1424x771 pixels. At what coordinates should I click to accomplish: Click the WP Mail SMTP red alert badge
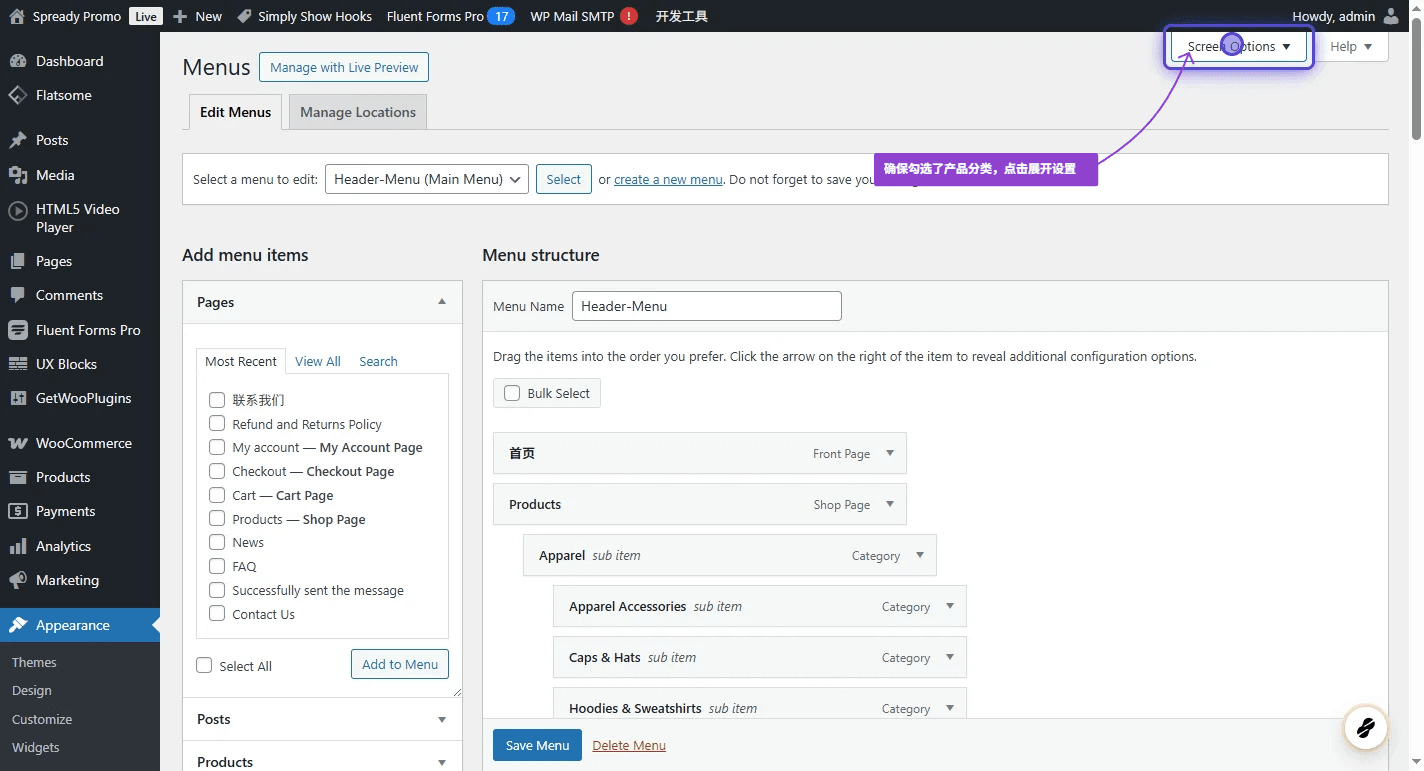coord(629,16)
